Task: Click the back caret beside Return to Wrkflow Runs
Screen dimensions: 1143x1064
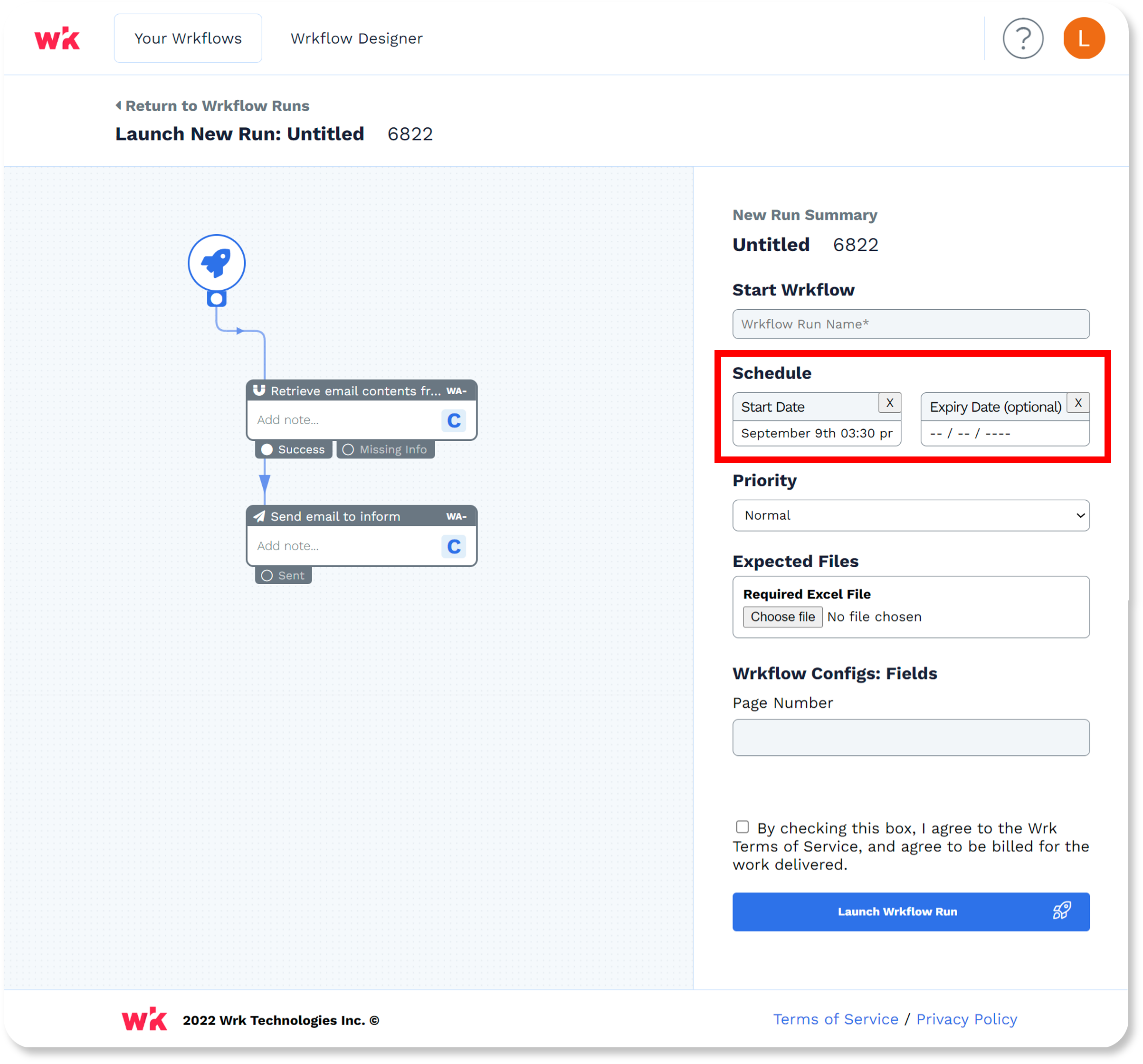Action: click(118, 105)
